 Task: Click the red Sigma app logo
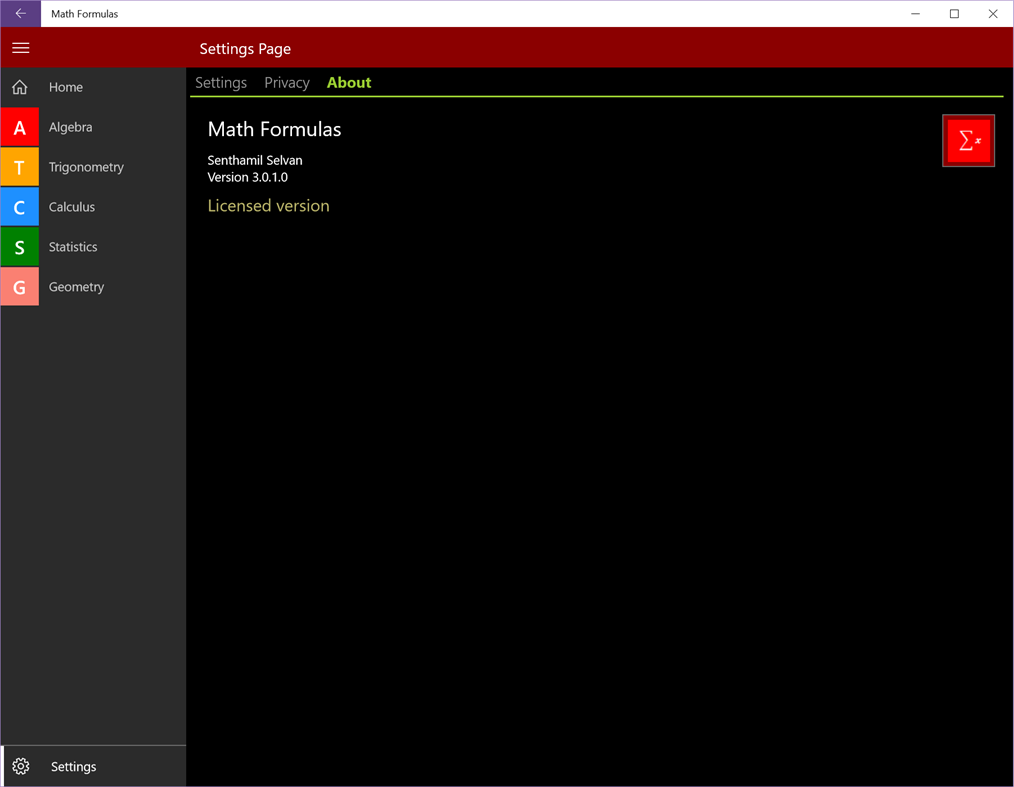click(x=968, y=140)
